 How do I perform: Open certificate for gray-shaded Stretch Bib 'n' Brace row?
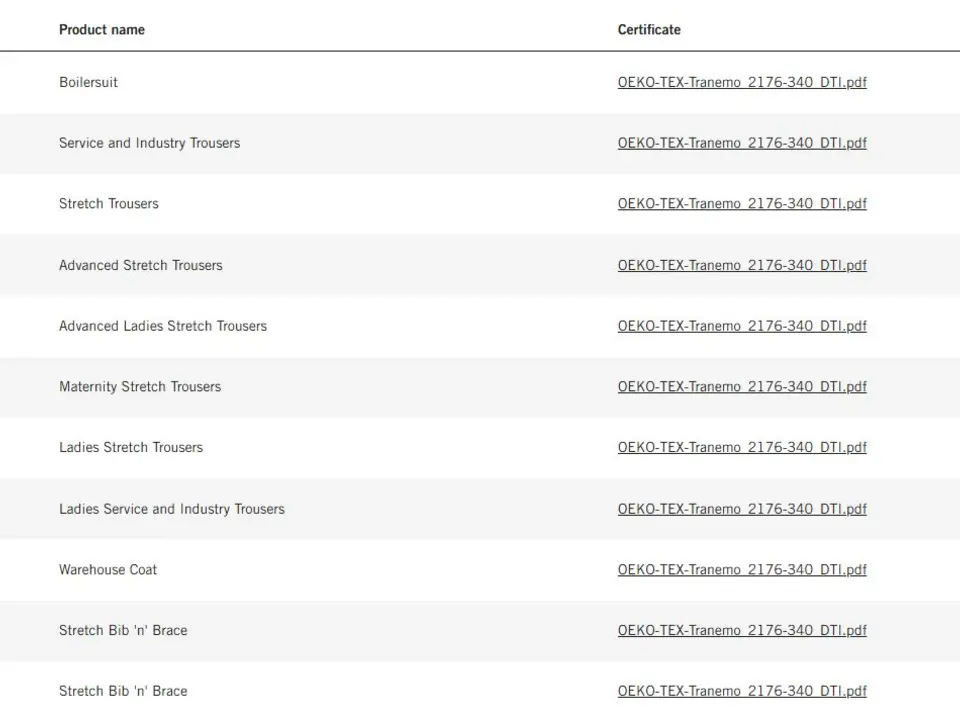coord(742,630)
